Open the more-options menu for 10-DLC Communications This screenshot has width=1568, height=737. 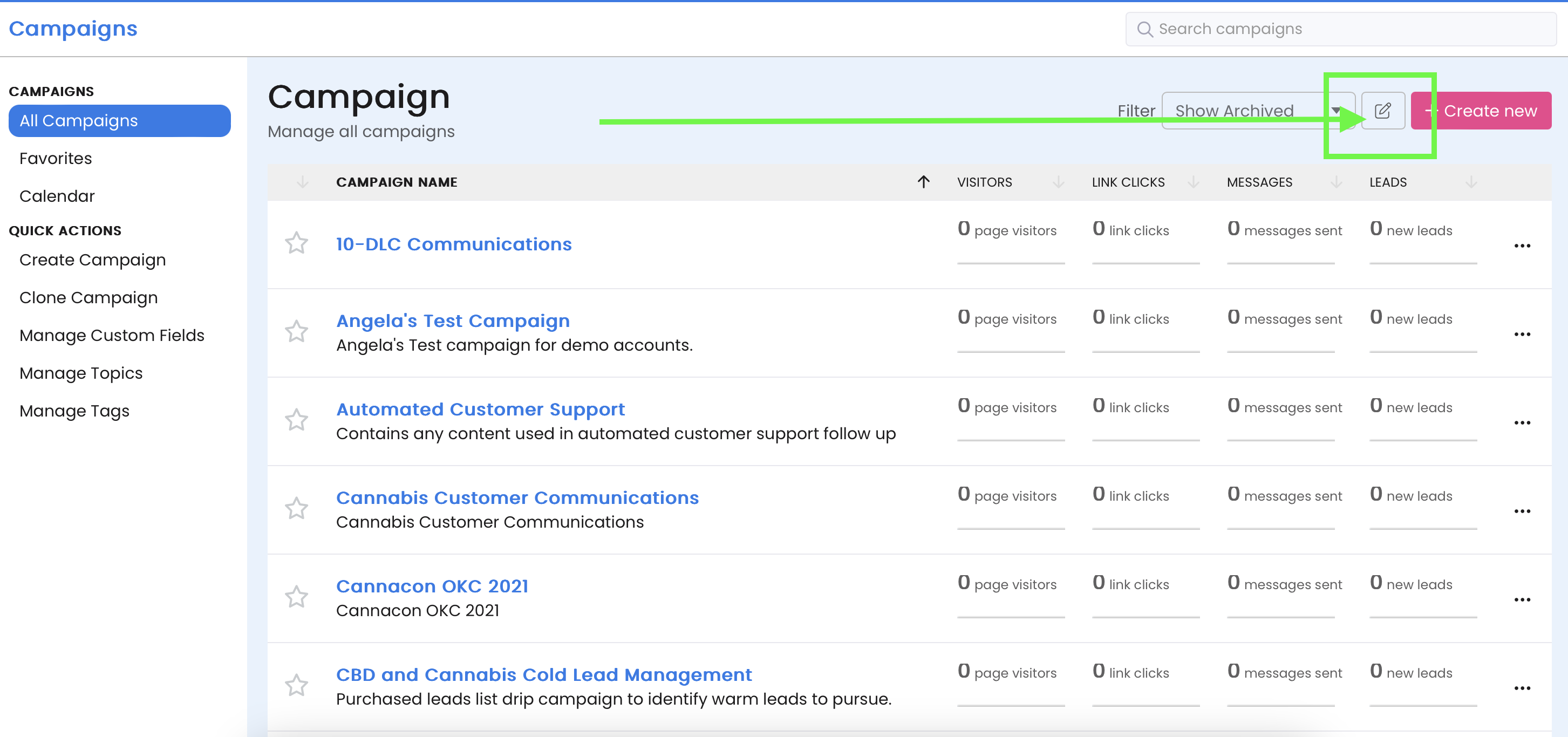pyautogui.click(x=1522, y=246)
